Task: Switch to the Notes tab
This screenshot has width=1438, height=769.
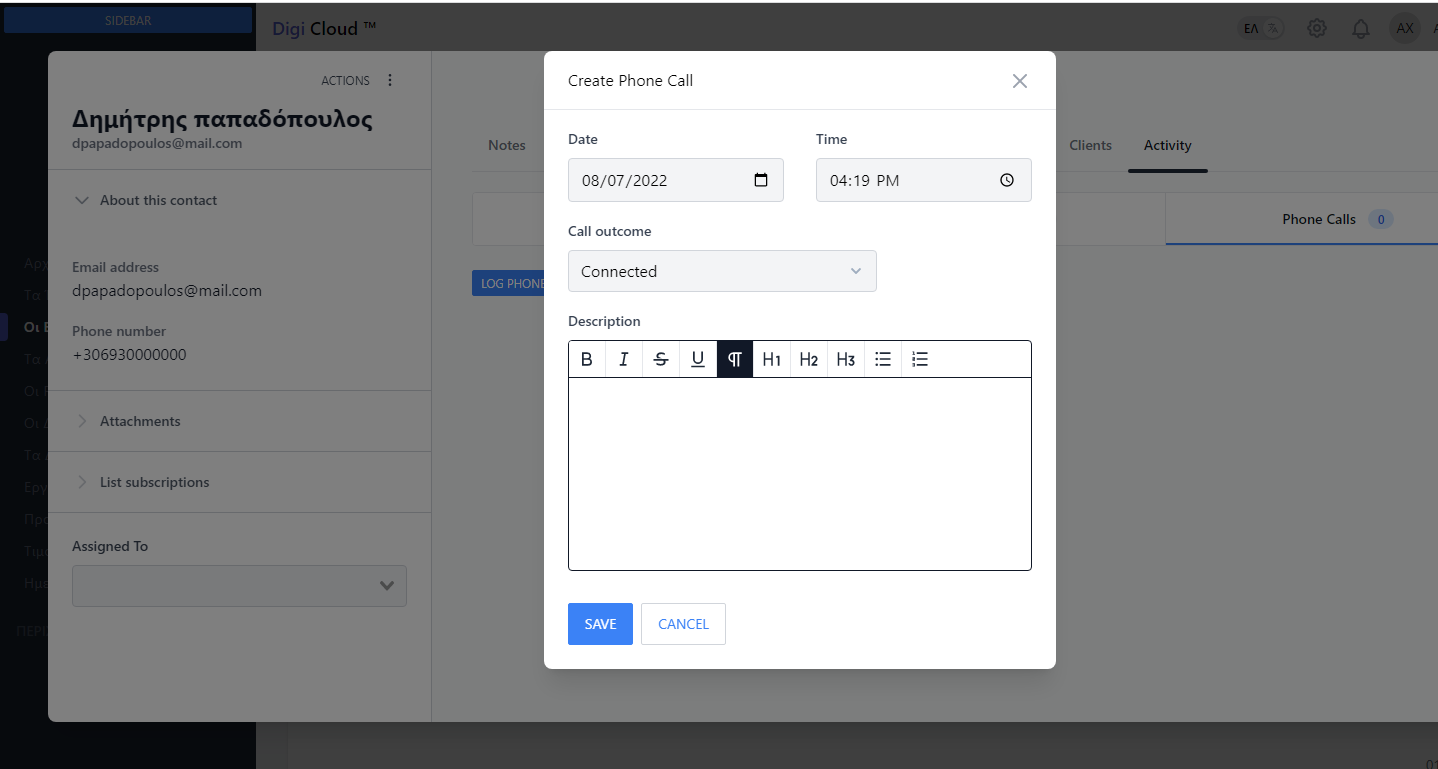Action: 506,145
